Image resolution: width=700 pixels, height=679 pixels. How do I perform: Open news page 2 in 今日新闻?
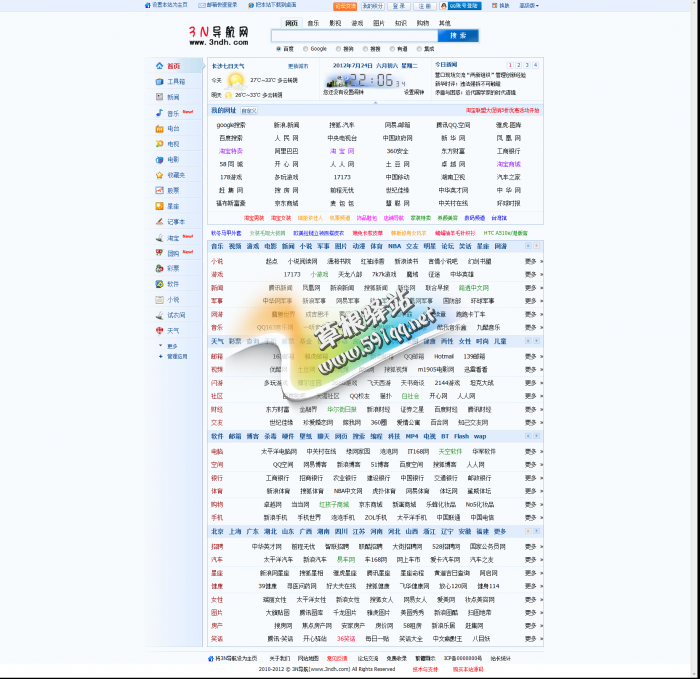tap(518, 65)
